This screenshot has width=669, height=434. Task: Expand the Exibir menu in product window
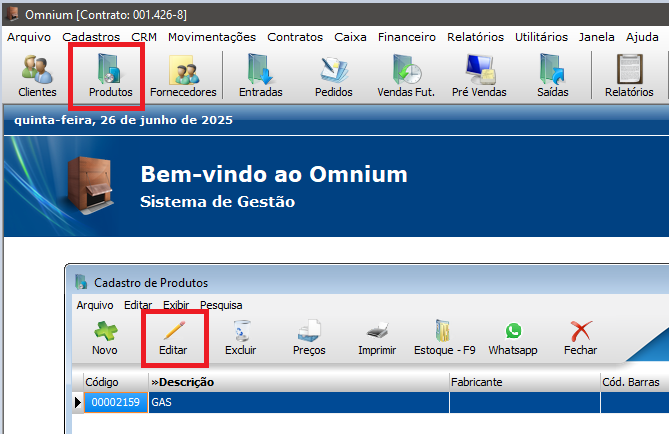tap(175, 305)
